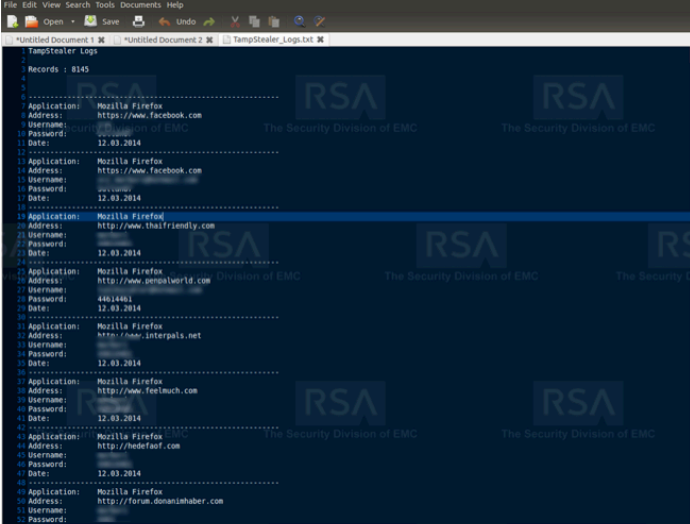Expand the Open recent files dropdown arrow
The height and width of the screenshot is (524, 690).
click(73, 21)
